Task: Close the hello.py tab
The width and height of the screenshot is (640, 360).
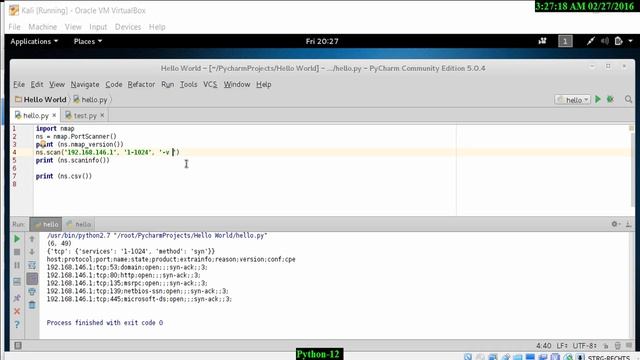Action: pos(54,116)
